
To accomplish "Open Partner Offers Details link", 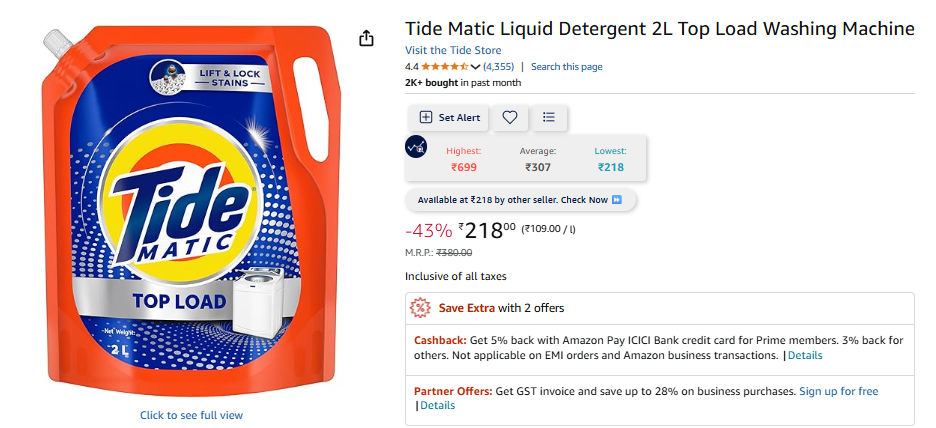I will coord(437,405).
